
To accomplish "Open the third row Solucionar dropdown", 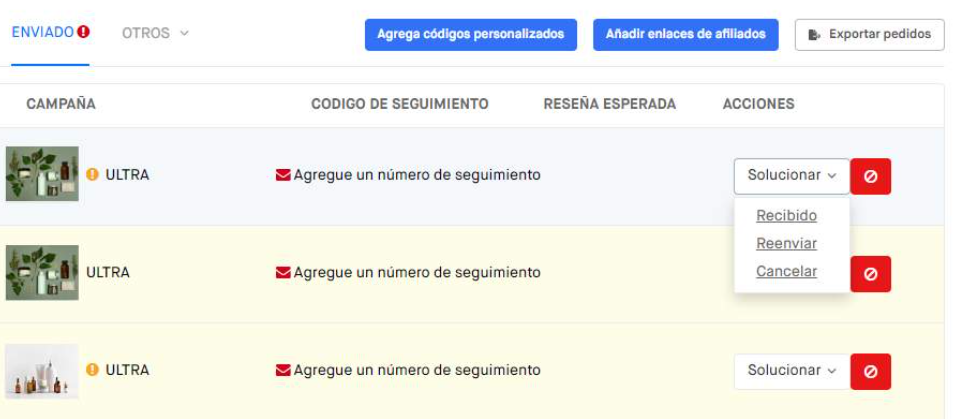I will point(792,372).
